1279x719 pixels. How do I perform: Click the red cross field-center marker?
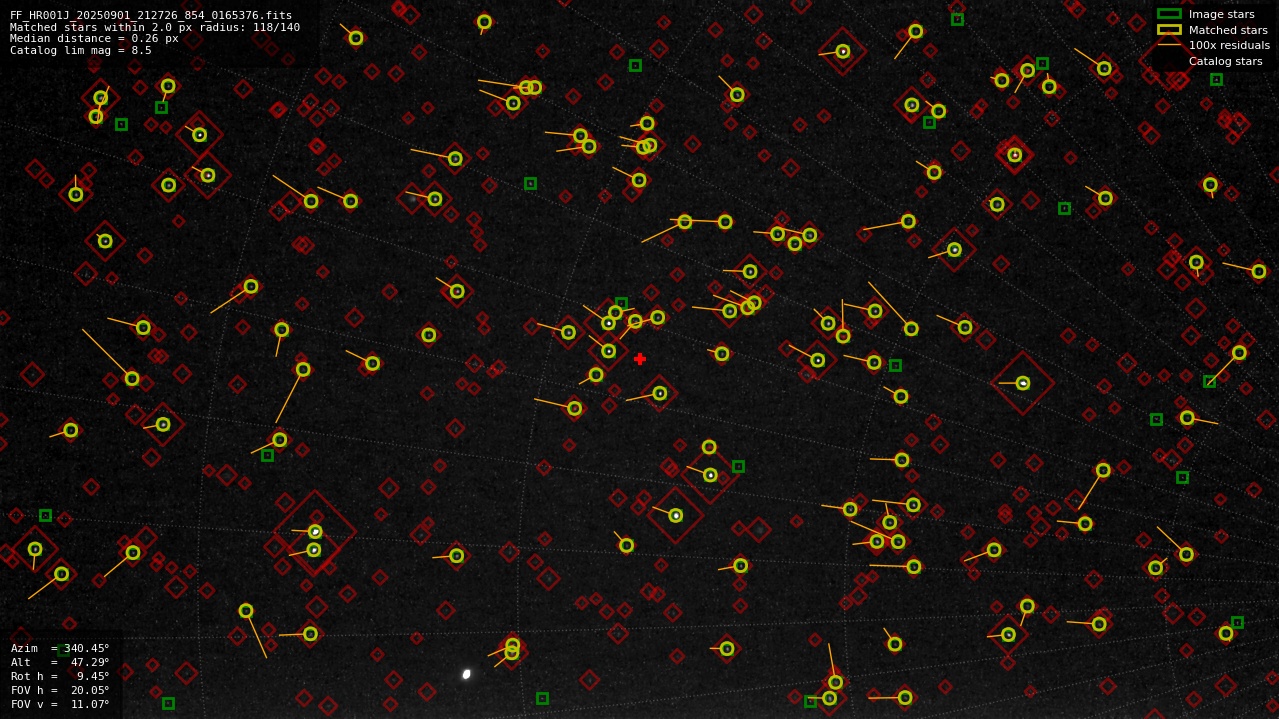point(640,359)
